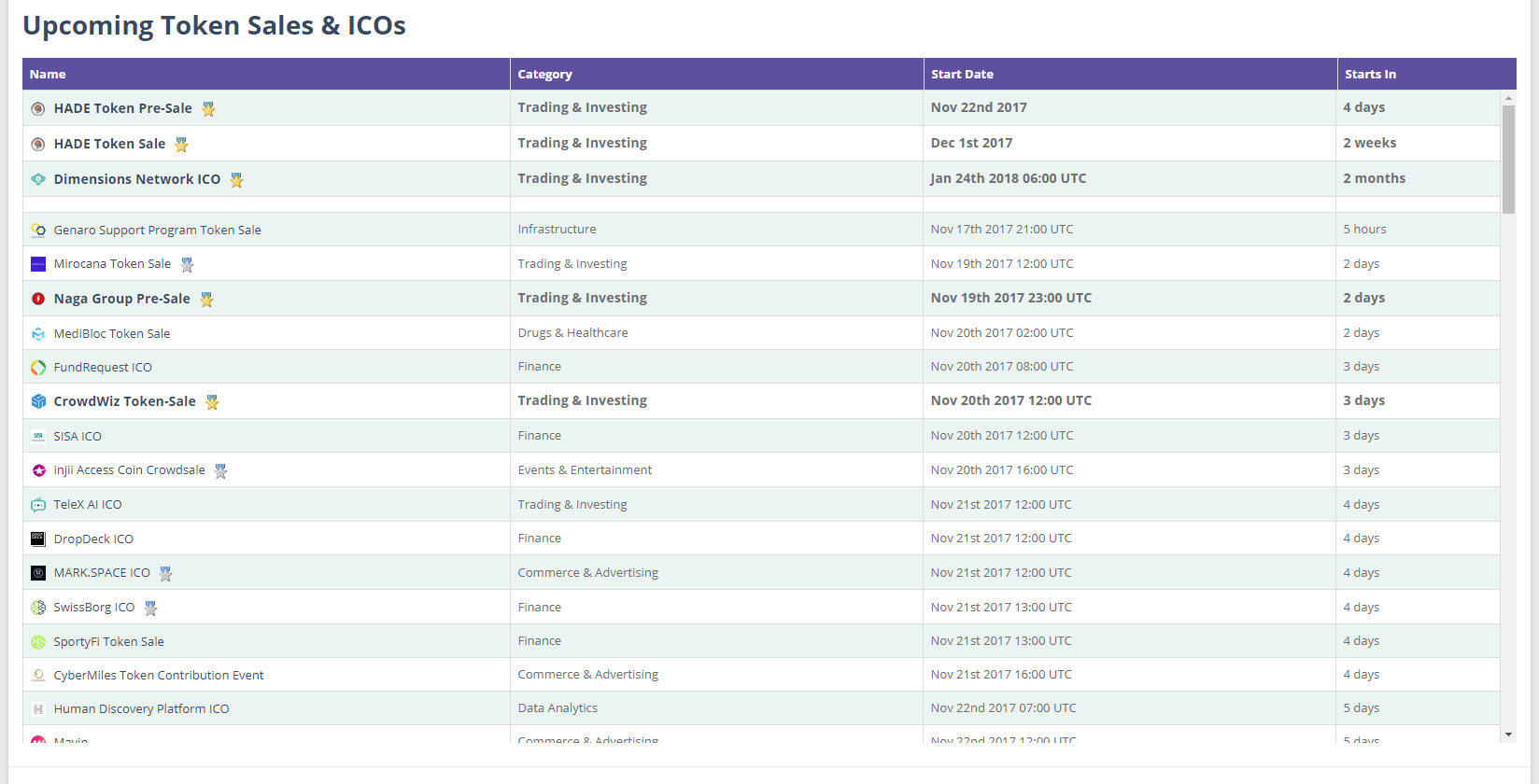Open the MediBloc Token Sale listing
Screen dimensions: 1539x784
112,334
